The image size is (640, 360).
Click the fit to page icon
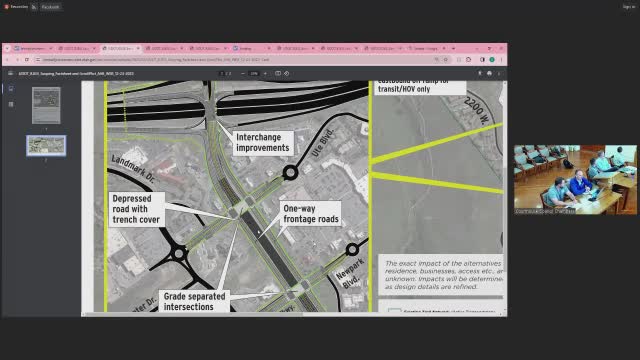(x=278, y=73)
